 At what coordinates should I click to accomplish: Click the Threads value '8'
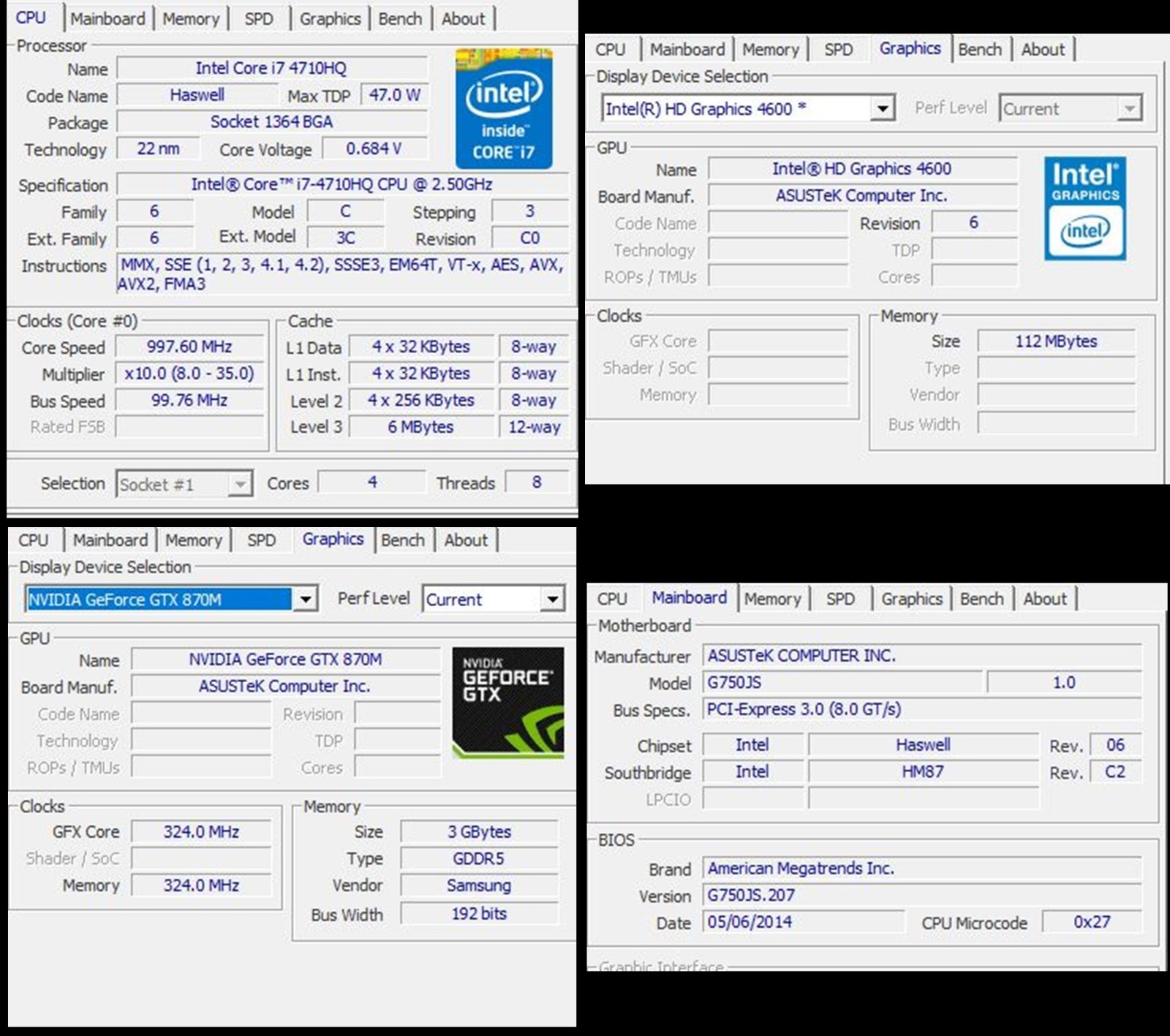point(537,483)
